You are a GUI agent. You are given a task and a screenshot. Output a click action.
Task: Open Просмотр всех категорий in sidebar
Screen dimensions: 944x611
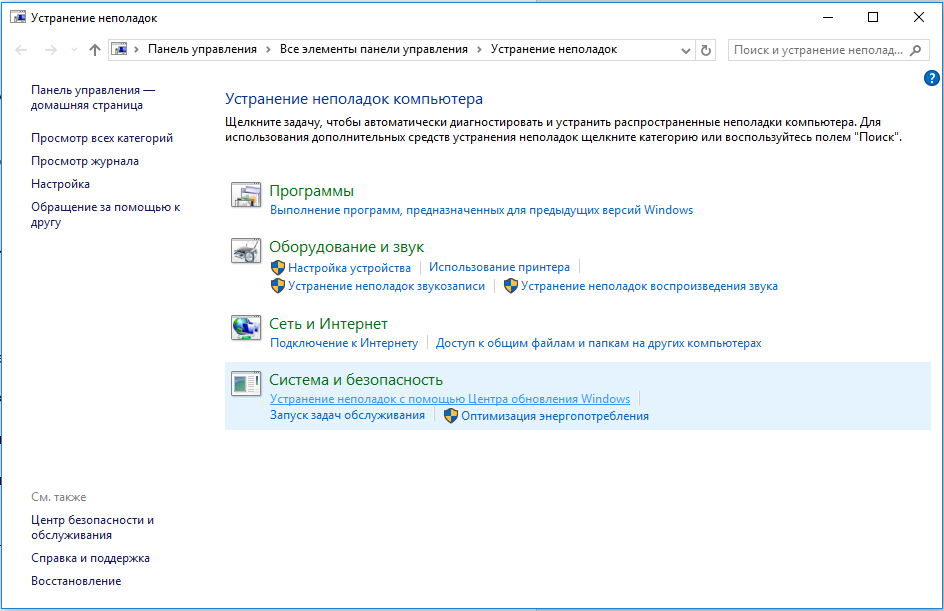click(102, 138)
